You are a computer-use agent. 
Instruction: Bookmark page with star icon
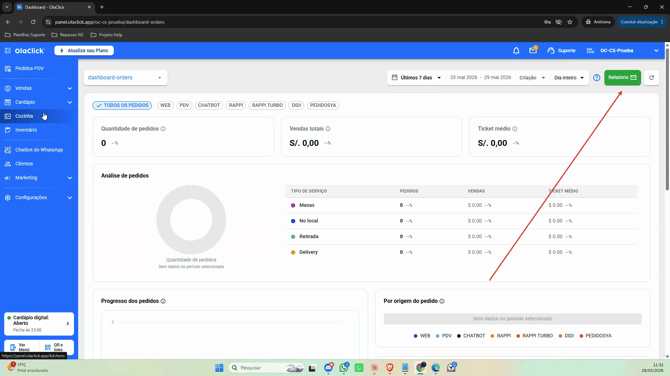click(570, 22)
